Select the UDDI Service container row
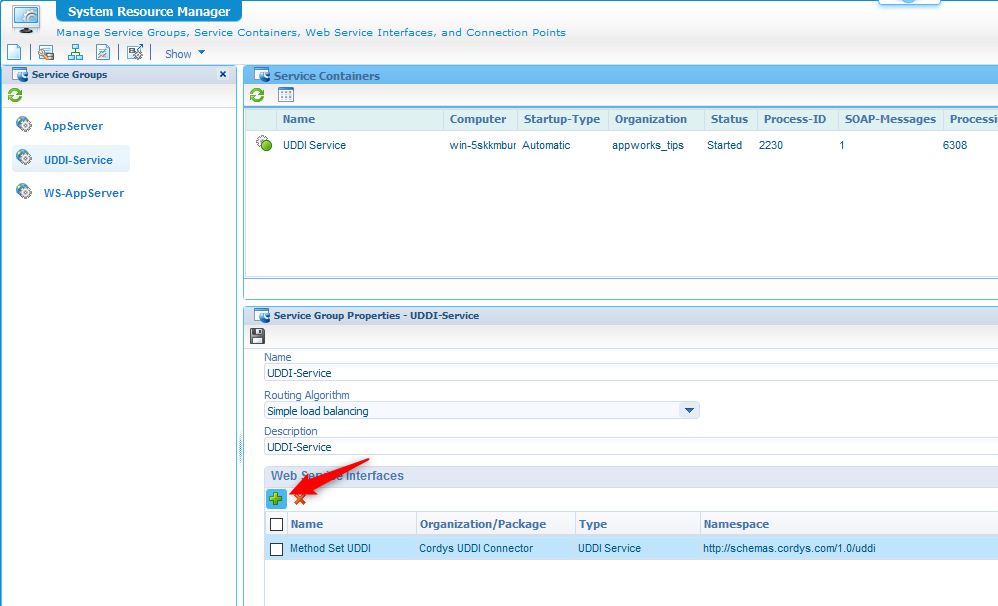 point(314,145)
